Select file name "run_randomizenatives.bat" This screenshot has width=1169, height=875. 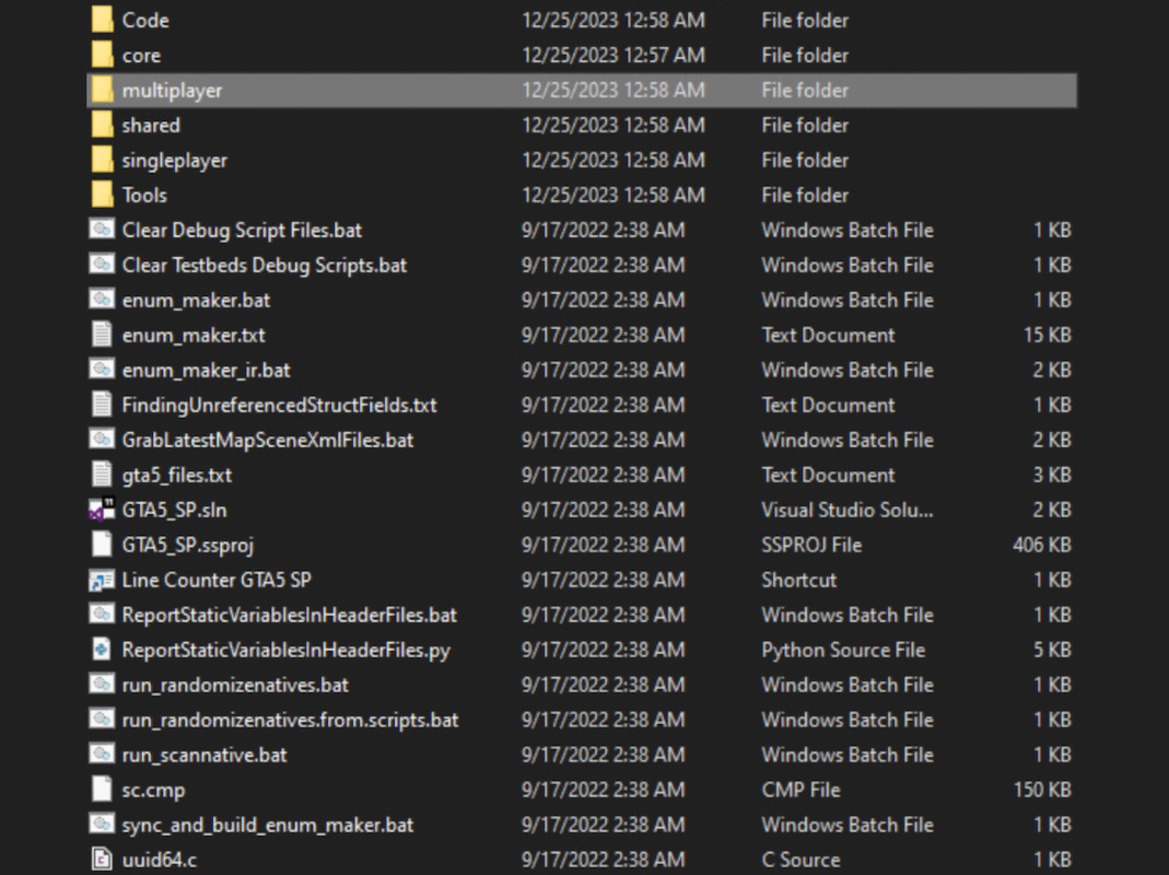pos(236,685)
